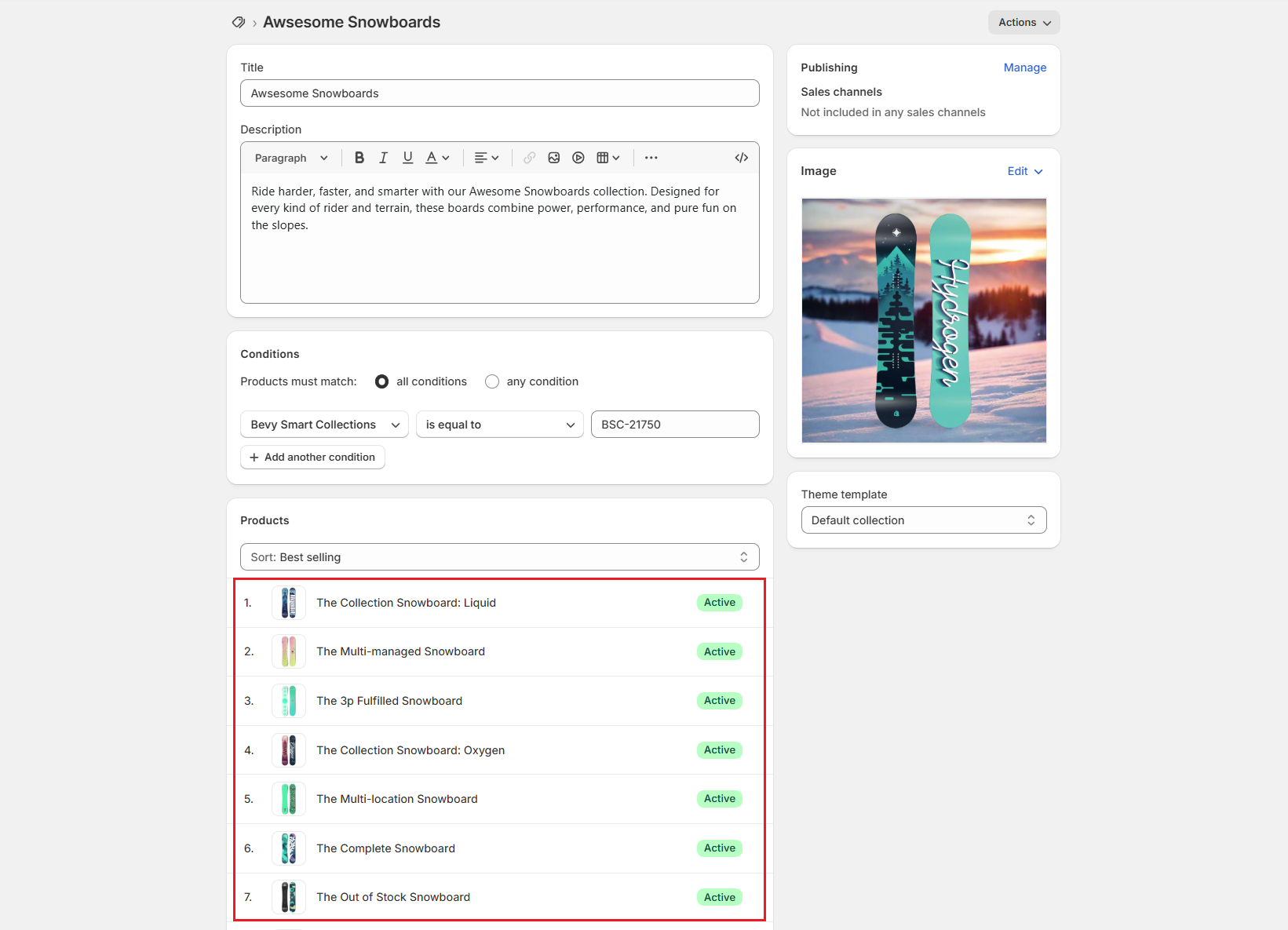Viewport: 1288px width, 930px height.
Task: Insert a link into the description
Action: click(529, 158)
